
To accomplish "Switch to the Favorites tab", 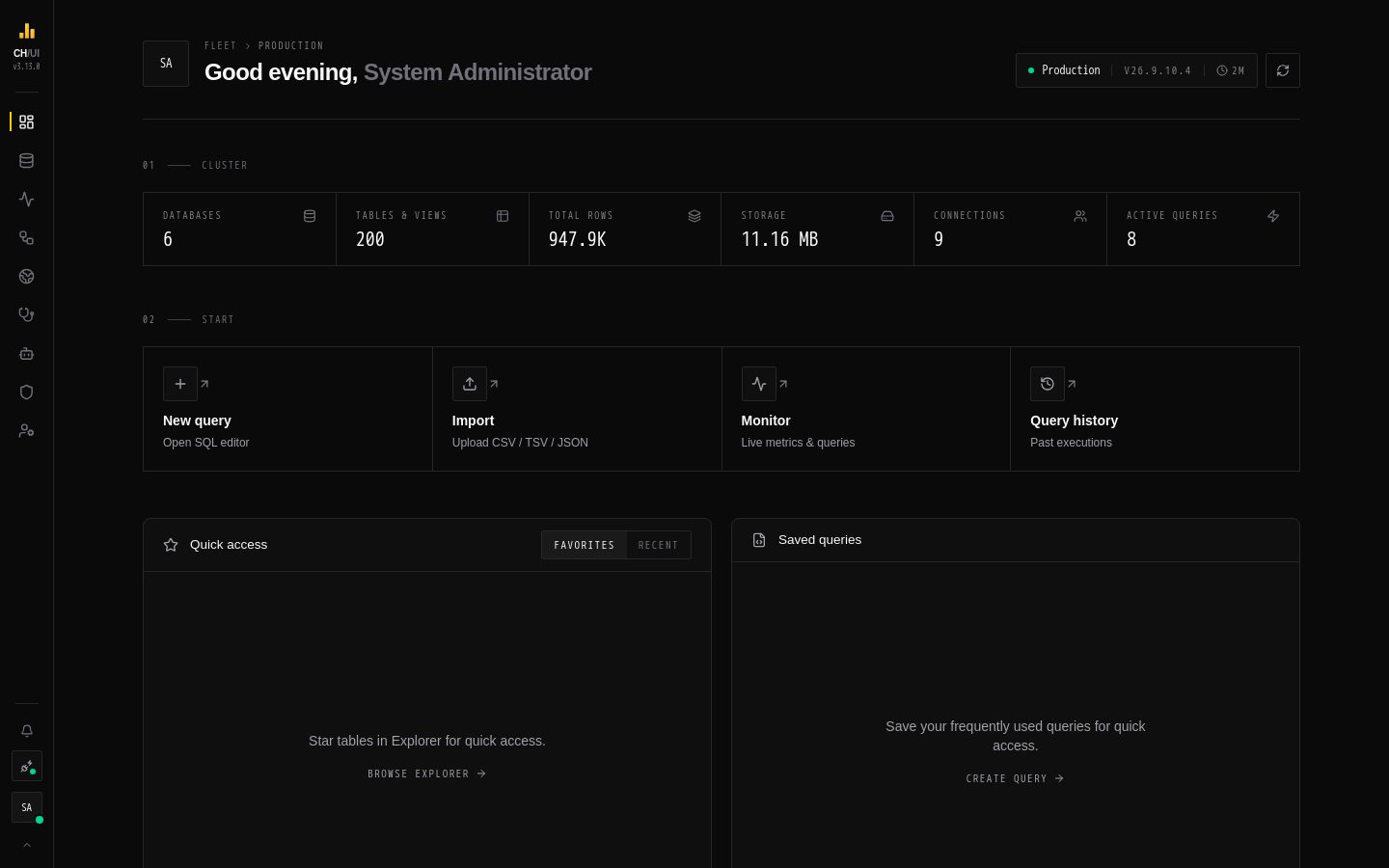I will pos(584,545).
